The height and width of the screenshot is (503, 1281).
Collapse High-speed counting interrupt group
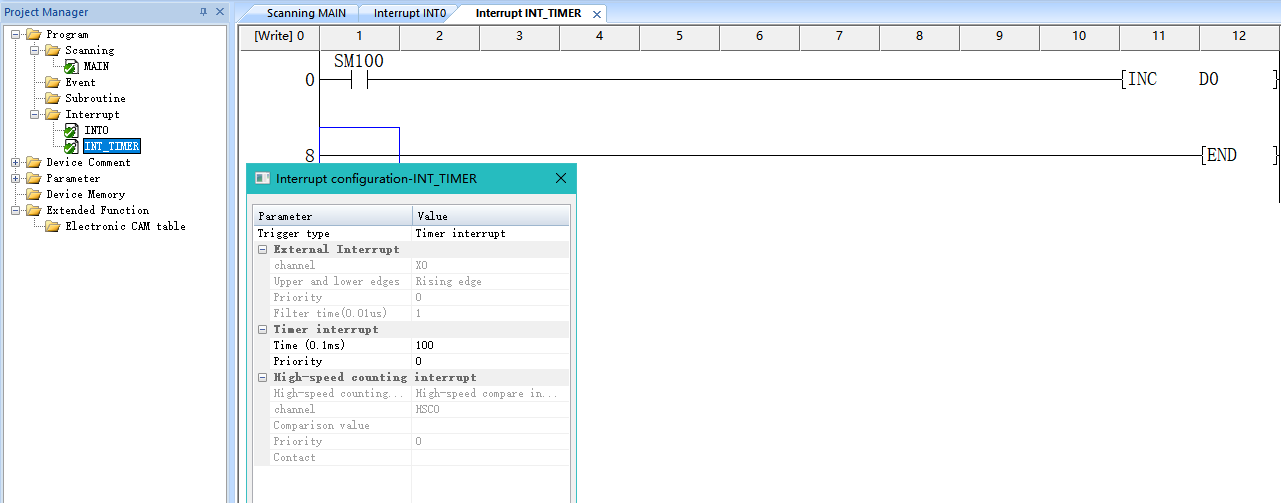(x=262, y=377)
